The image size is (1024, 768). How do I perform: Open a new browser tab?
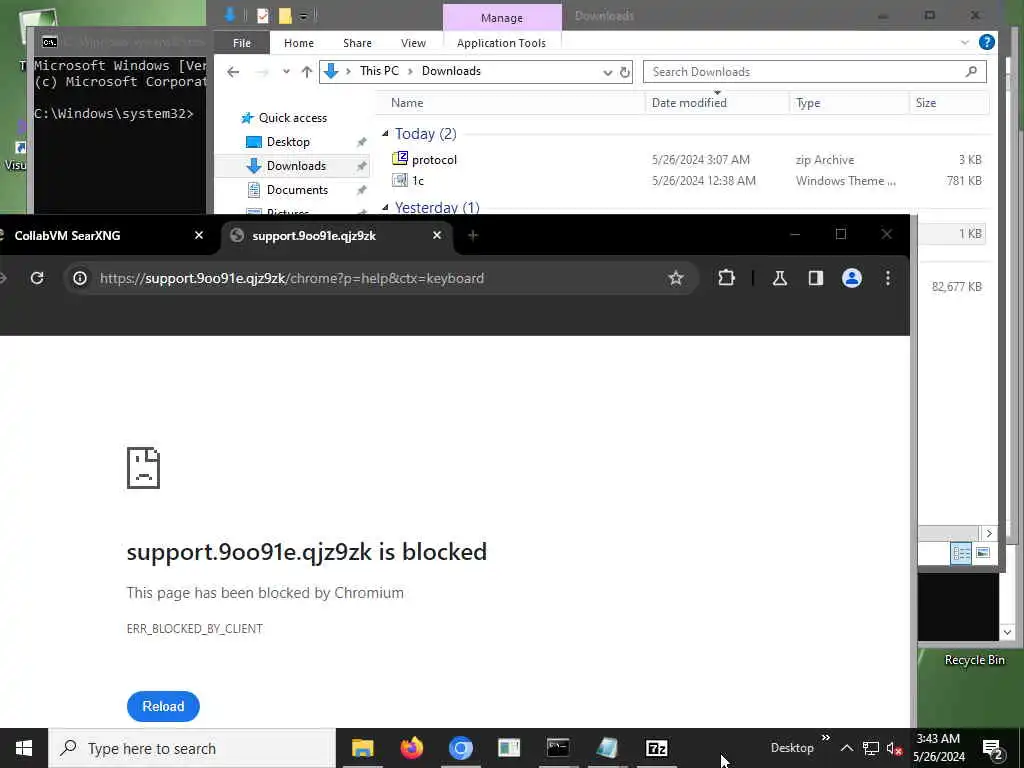click(x=473, y=235)
